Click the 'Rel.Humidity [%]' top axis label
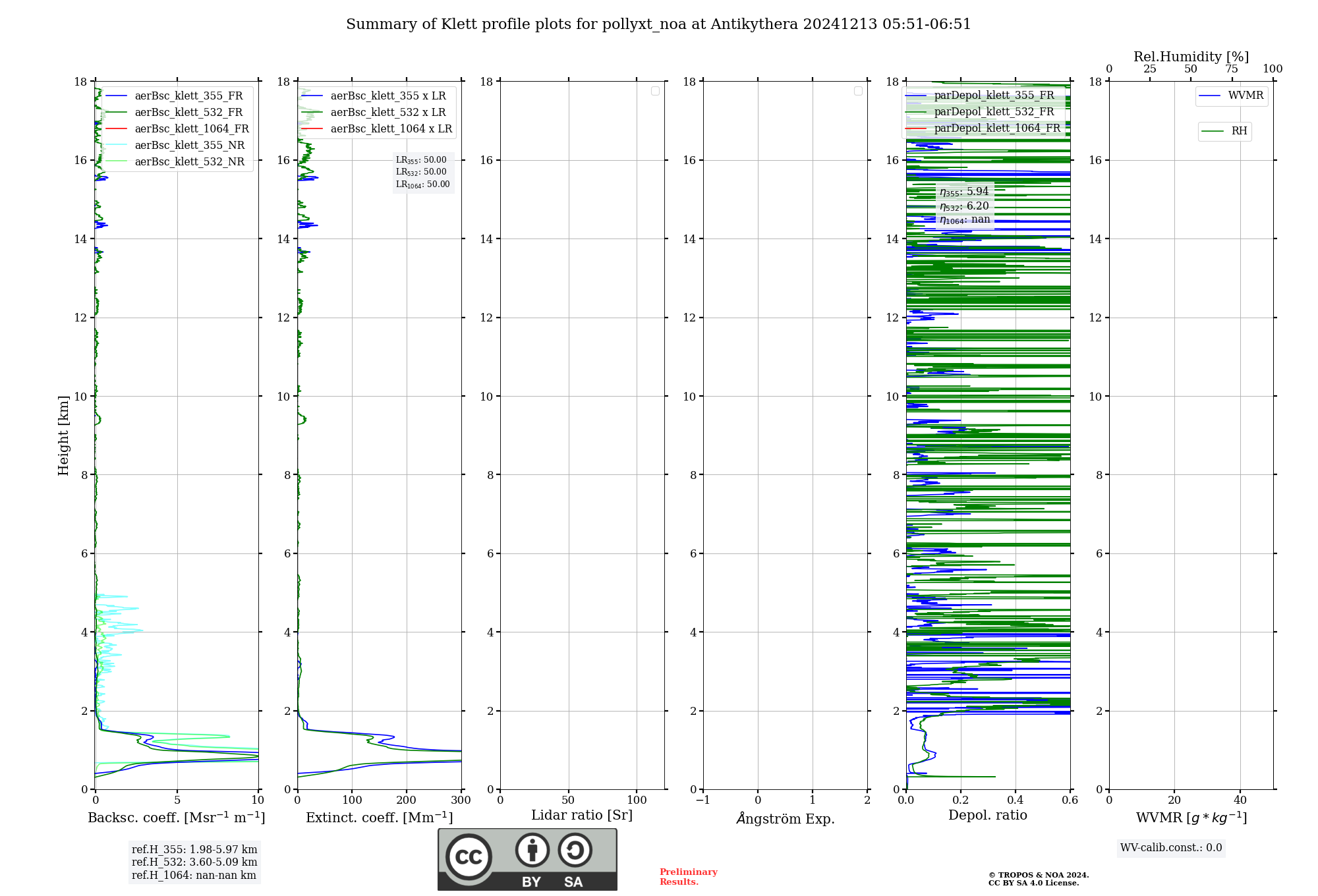Image resolution: width=1318 pixels, height=896 pixels. click(1191, 57)
